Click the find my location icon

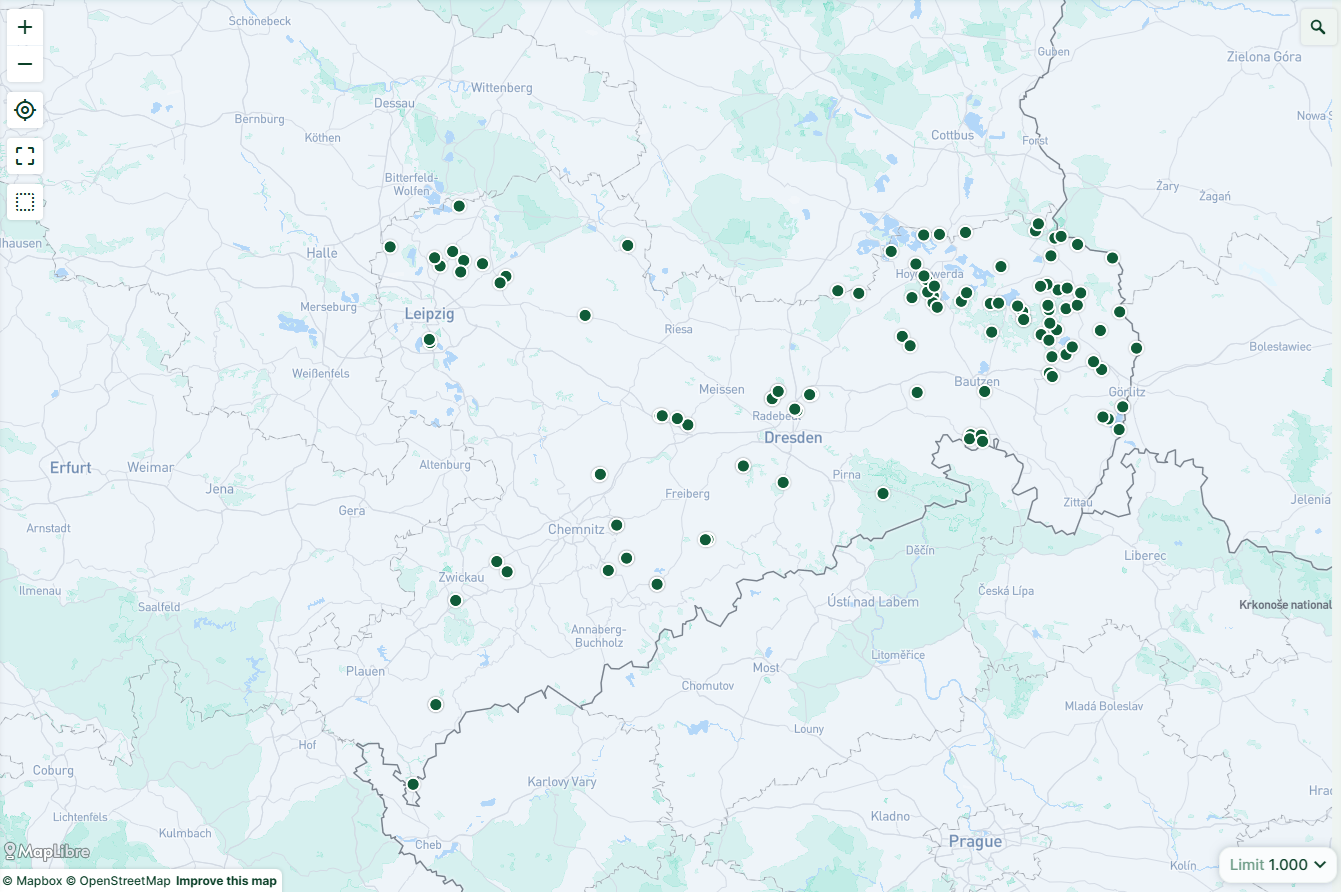pos(25,110)
